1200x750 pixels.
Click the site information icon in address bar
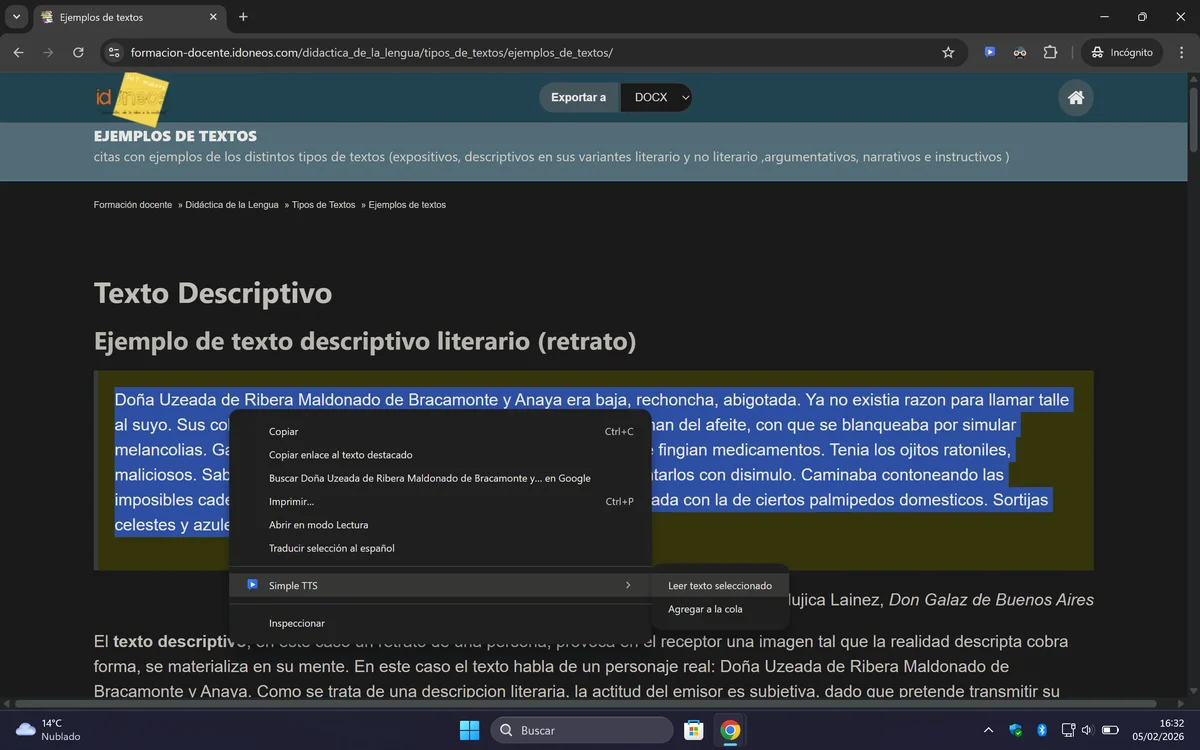(114, 52)
